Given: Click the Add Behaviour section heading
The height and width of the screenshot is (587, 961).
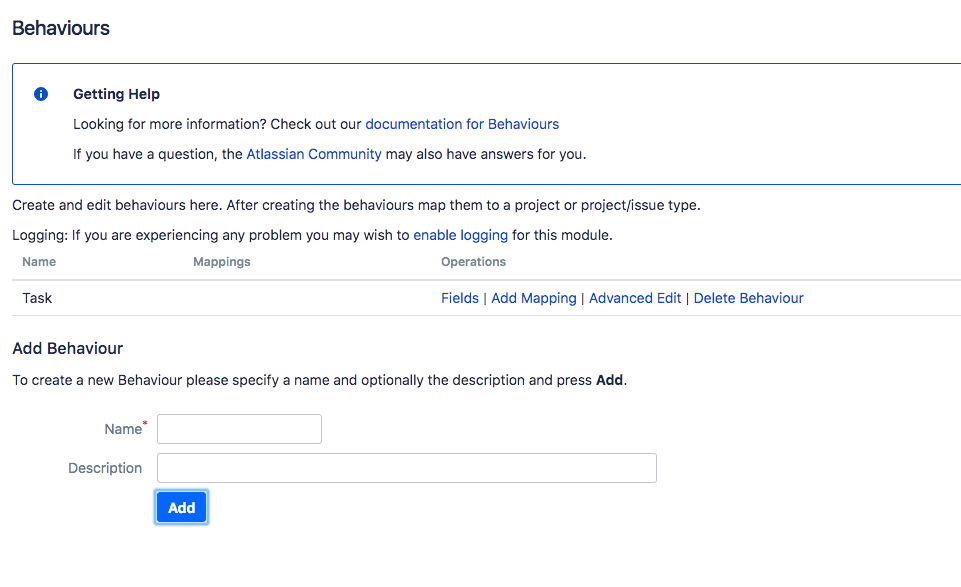Looking at the screenshot, I should (67, 348).
